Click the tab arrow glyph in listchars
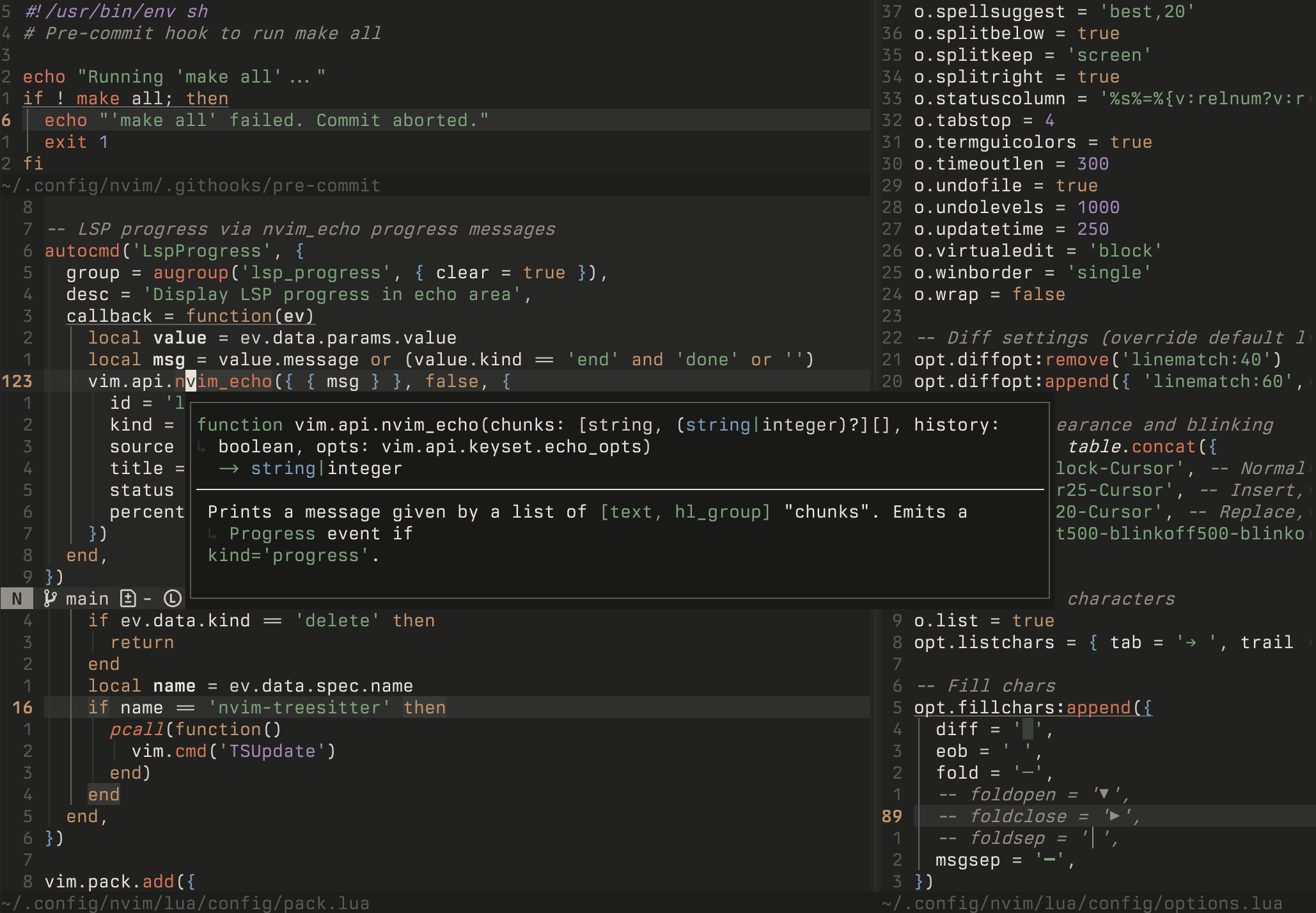The image size is (1316, 913). click(1190, 642)
